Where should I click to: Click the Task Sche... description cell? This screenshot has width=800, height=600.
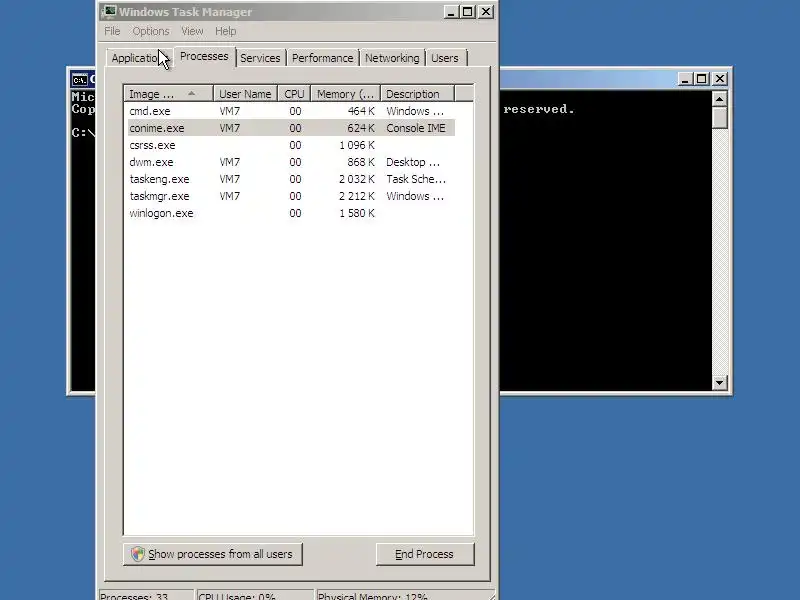[416, 179]
